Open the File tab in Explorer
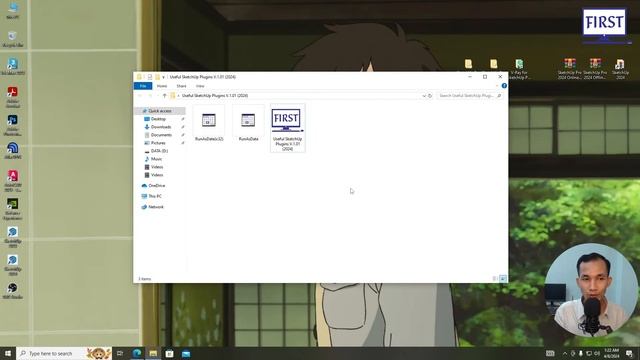640x360 pixels. point(143,86)
